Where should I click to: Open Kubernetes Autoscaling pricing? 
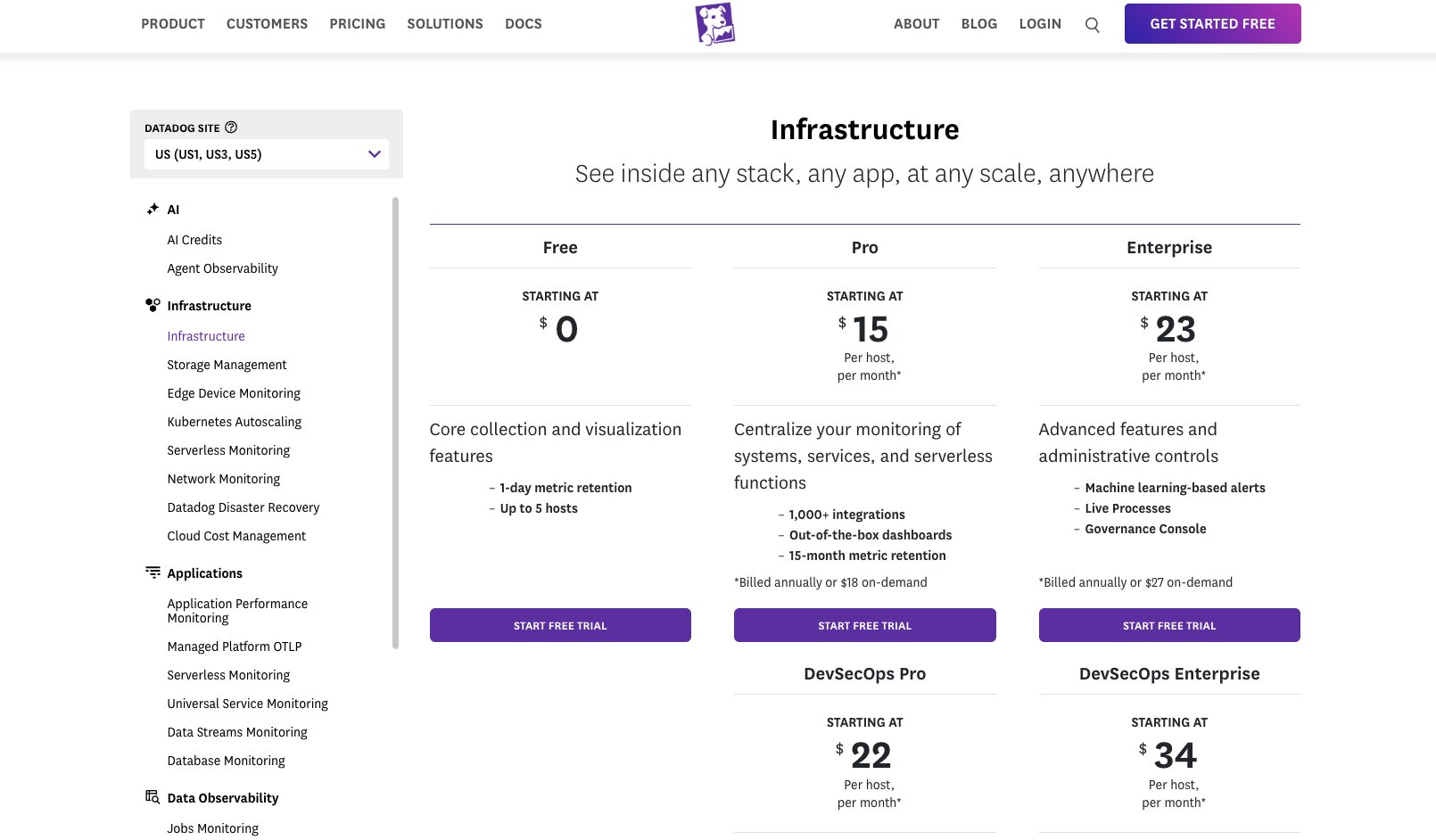click(x=235, y=422)
